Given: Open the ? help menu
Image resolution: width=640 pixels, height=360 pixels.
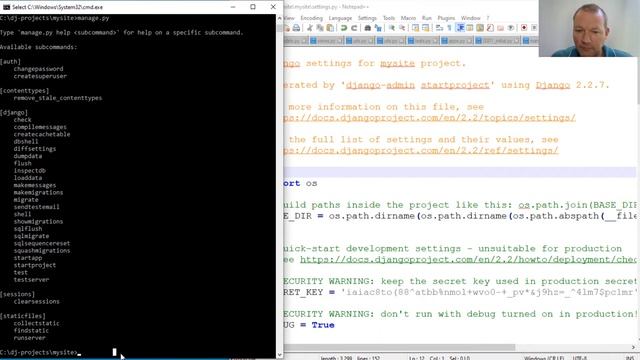Looking at the screenshot, I should (488, 18).
